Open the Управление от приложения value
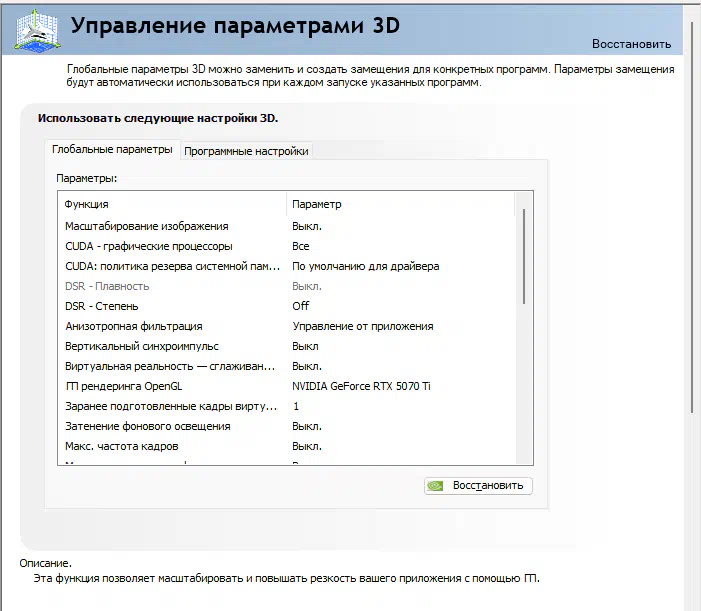 tap(363, 326)
